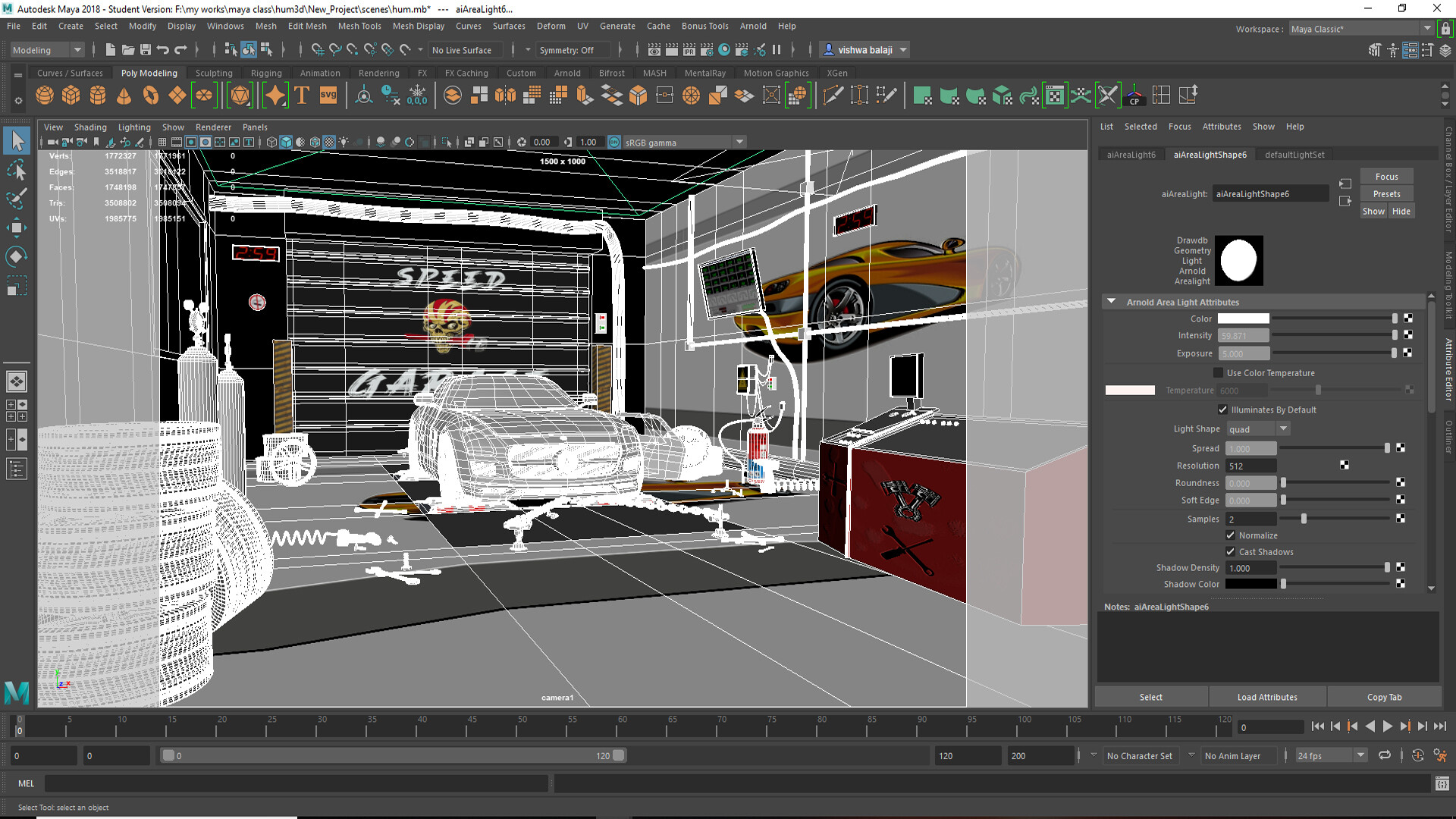Create a polygon cube primitive
This screenshot has width=1456, height=819.
(x=71, y=95)
